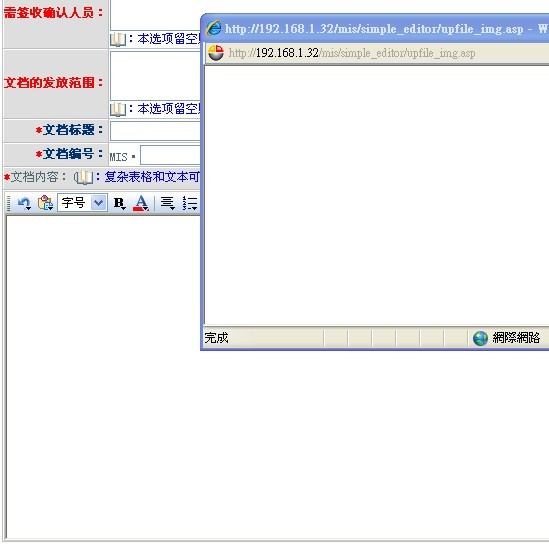This screenshot has width=549, height=546.
Task: Click into the 文档标题 text field
Action: [x=155, y=131]
